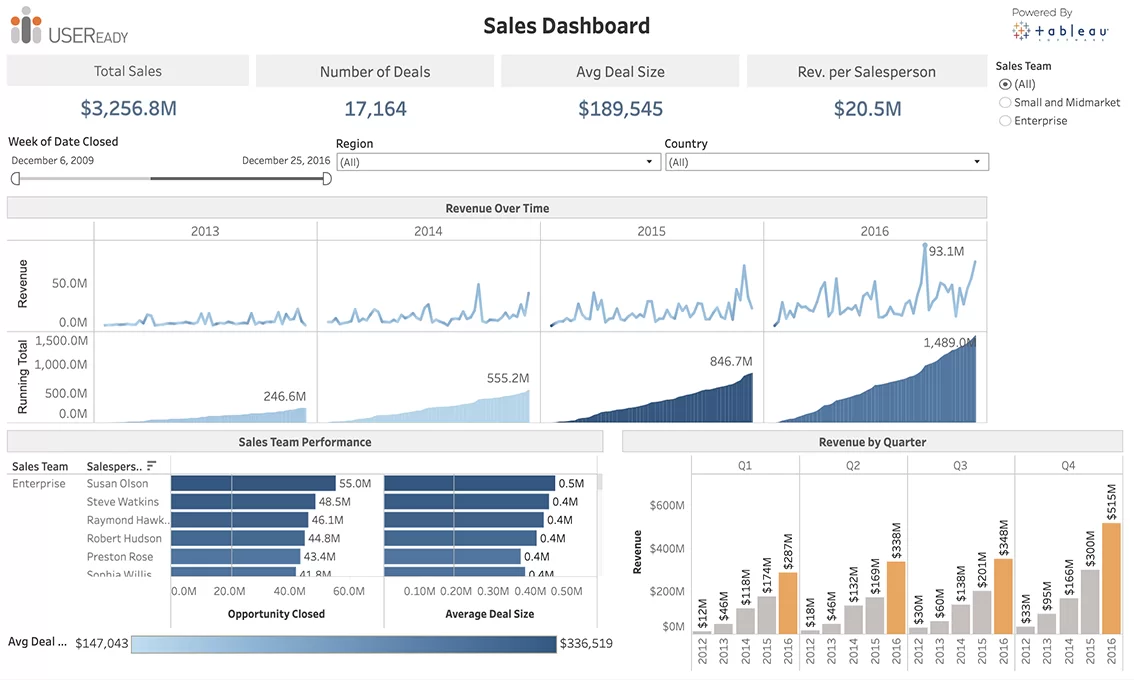Click the $3,256.8M total sales value
This screenshot has width=1134, height=680.
128,109
